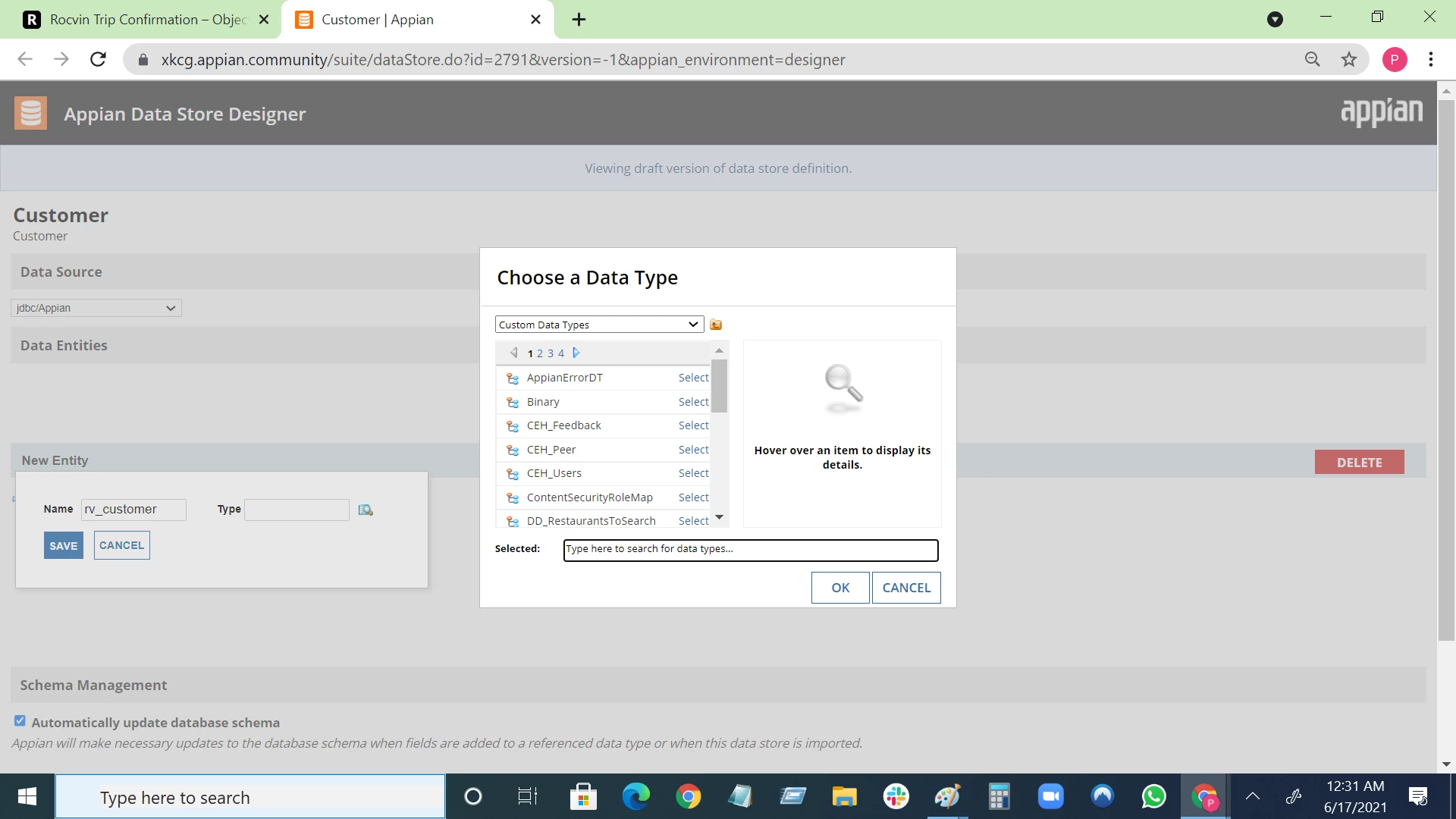Screen dimensions: 1456x819
Task: Open the Custom Data Types dropdown
Action: coord(599,325)
